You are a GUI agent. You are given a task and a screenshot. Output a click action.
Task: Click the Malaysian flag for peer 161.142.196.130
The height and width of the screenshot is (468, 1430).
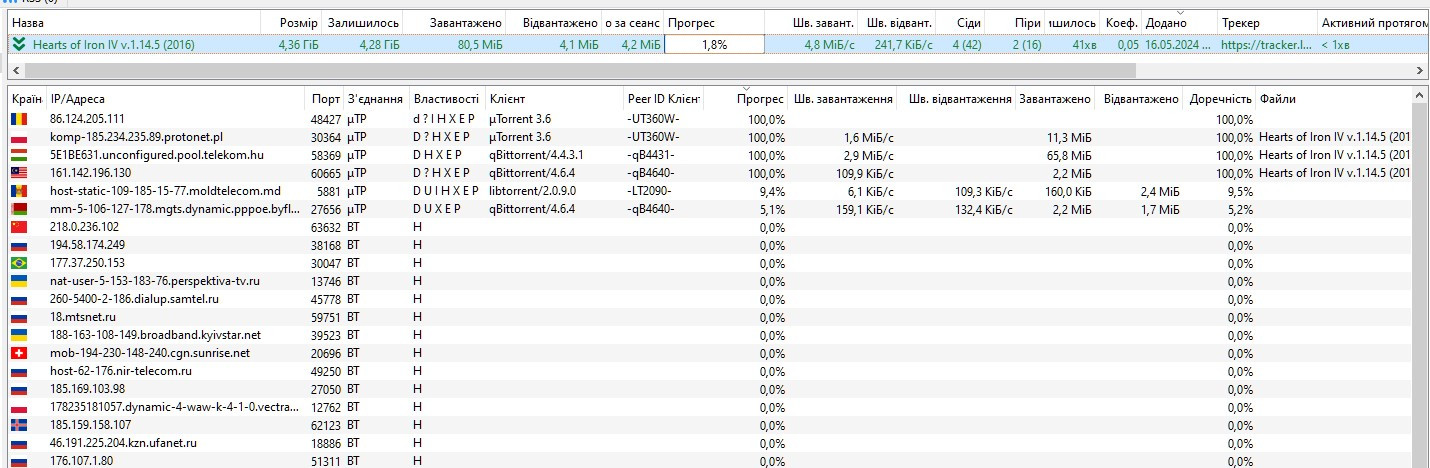[x=19, y=173]
